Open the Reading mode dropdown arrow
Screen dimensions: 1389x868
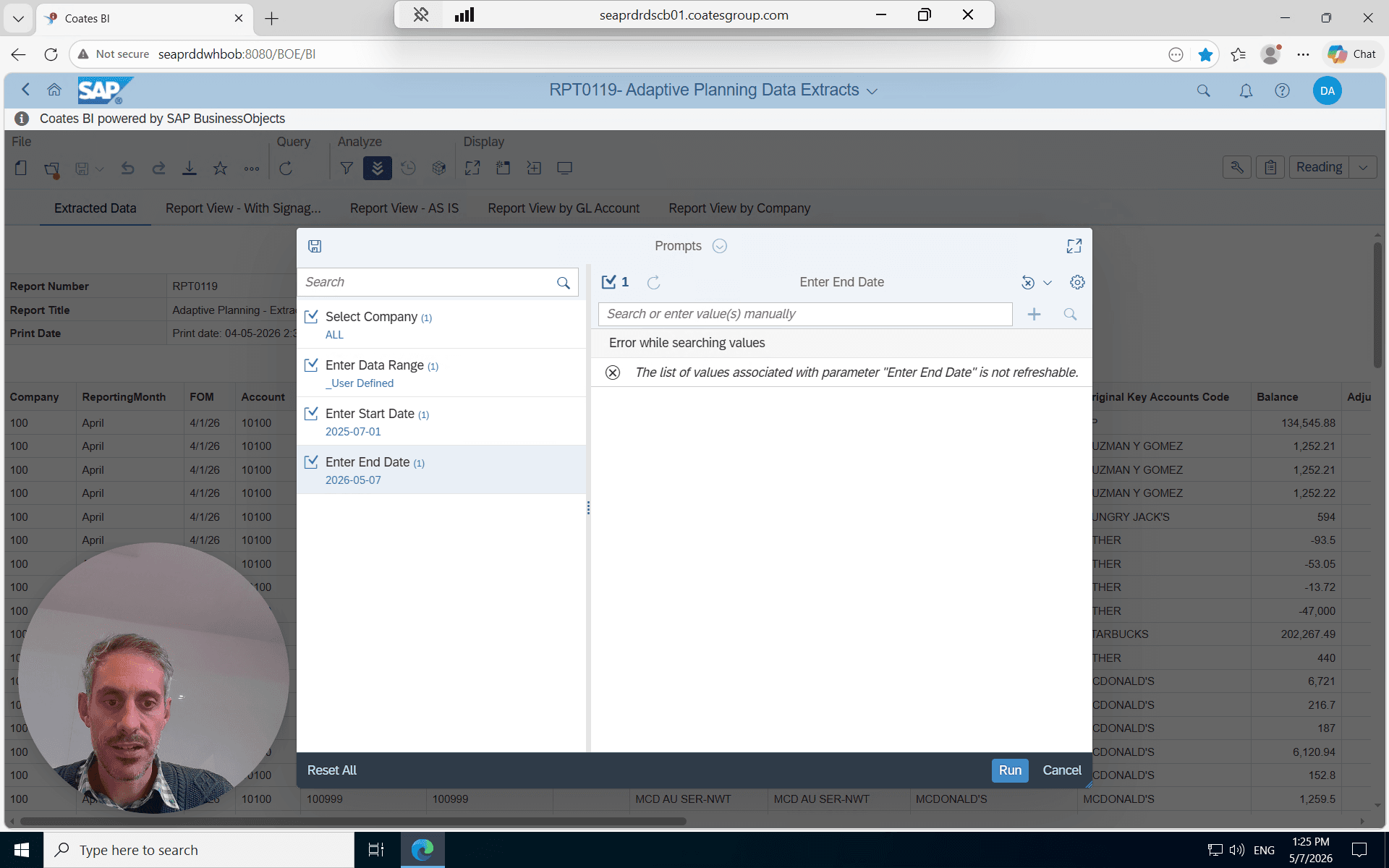point(1363,168)
